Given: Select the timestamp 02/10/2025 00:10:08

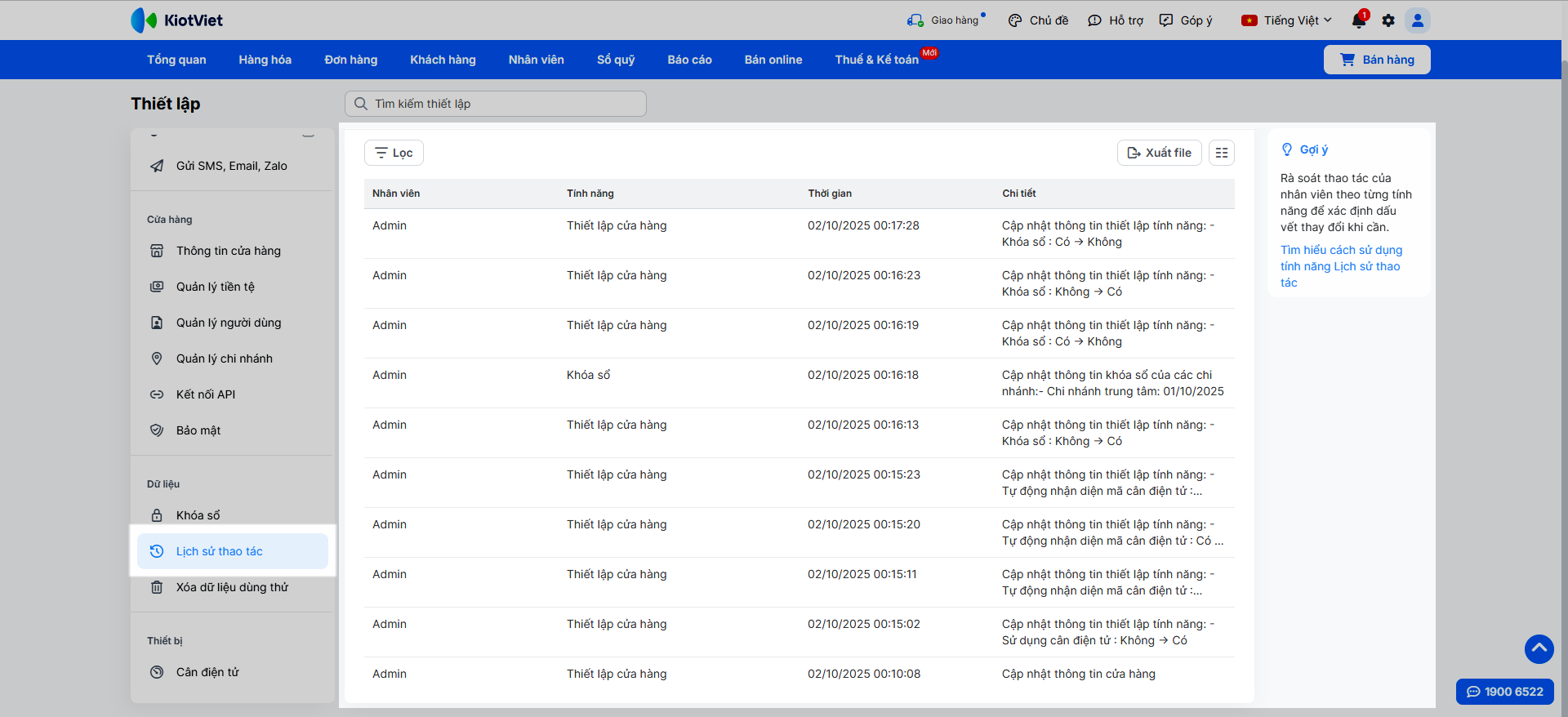Looking at the screenshot, I should pos(864,674).
